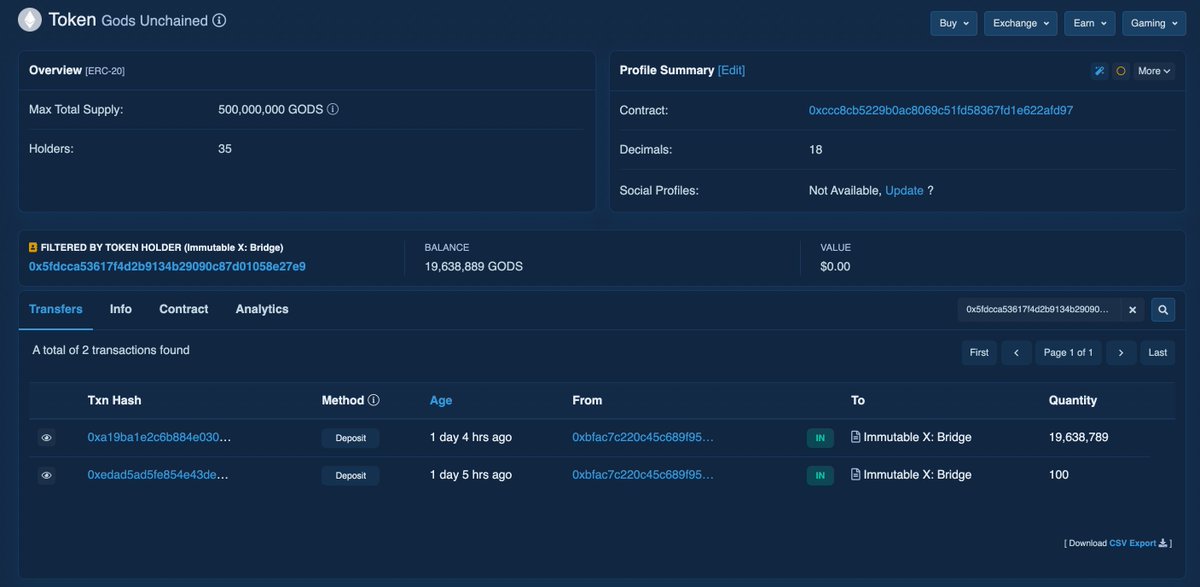
Task: Open contract address 0xccc8cb5229b0ac8069c51fd58367fd1e622afd97
Action: tap(941, 110)
